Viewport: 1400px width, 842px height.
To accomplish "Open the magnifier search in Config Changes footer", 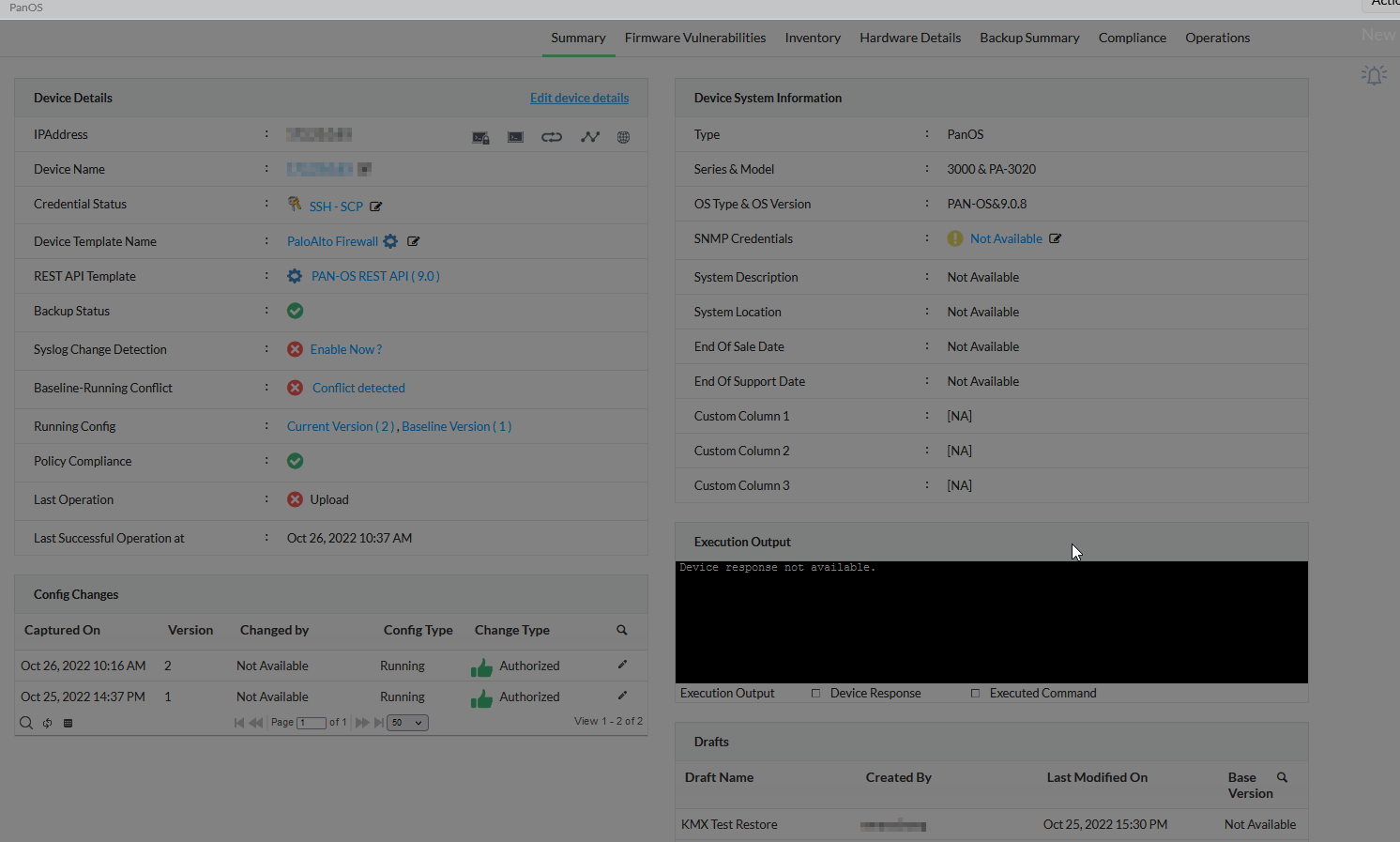I will pos(26,723).
